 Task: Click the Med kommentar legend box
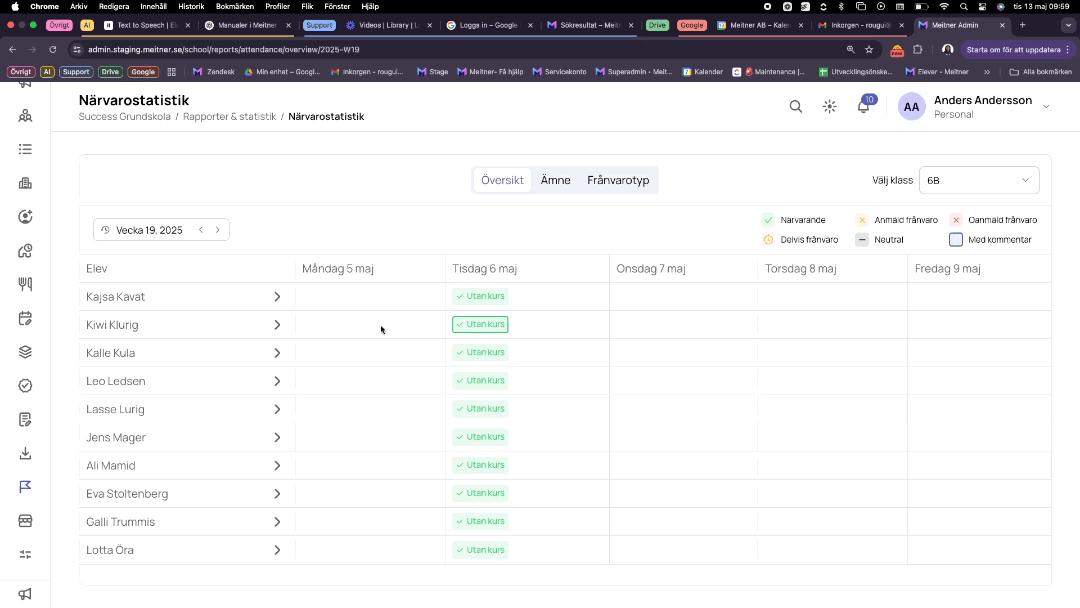(x=956, y=240)
